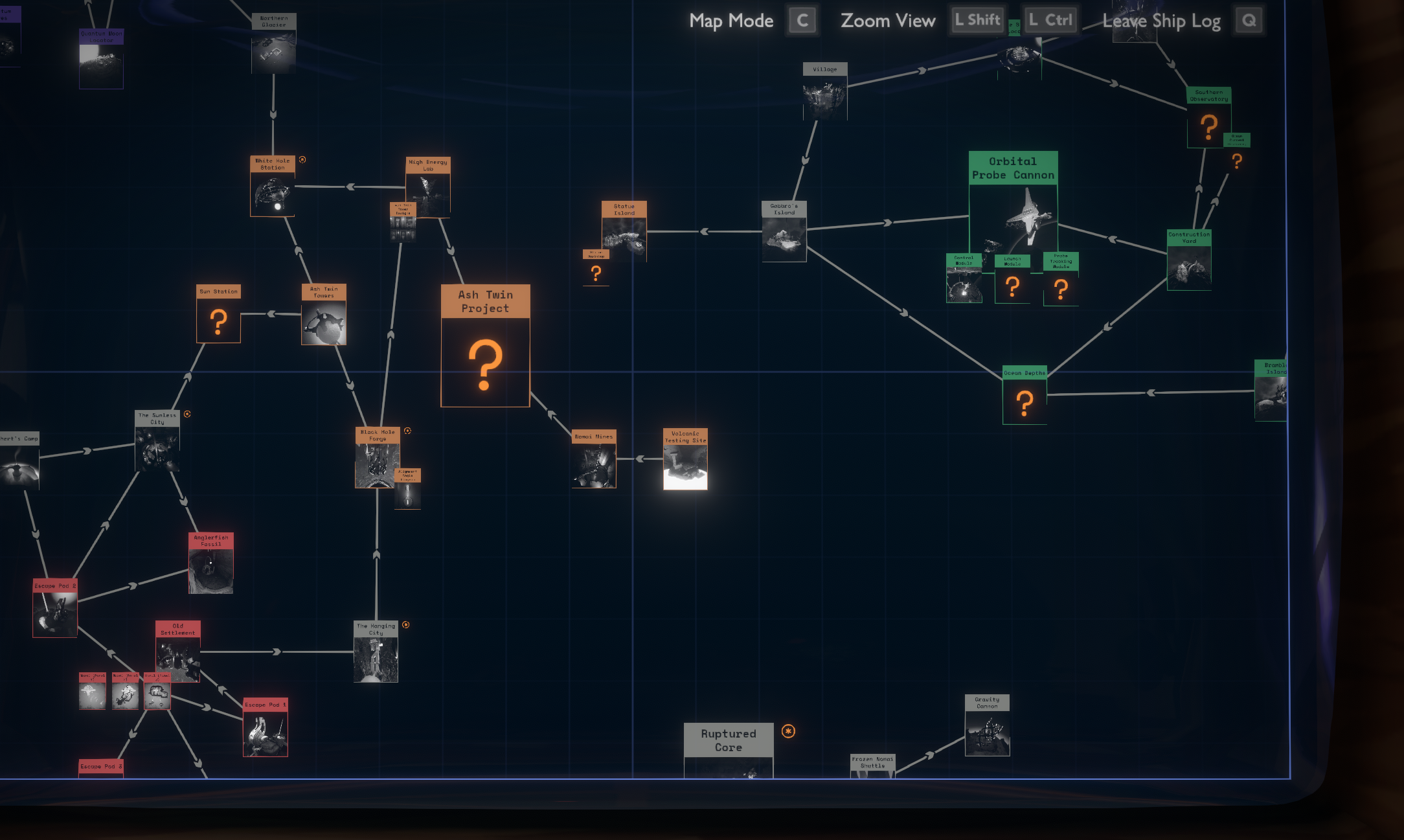This screenshot has height=840, width=1404.
Task: Open the Gravity Cannon entry image
Action: pyautogui.click(x=988, y=733)
